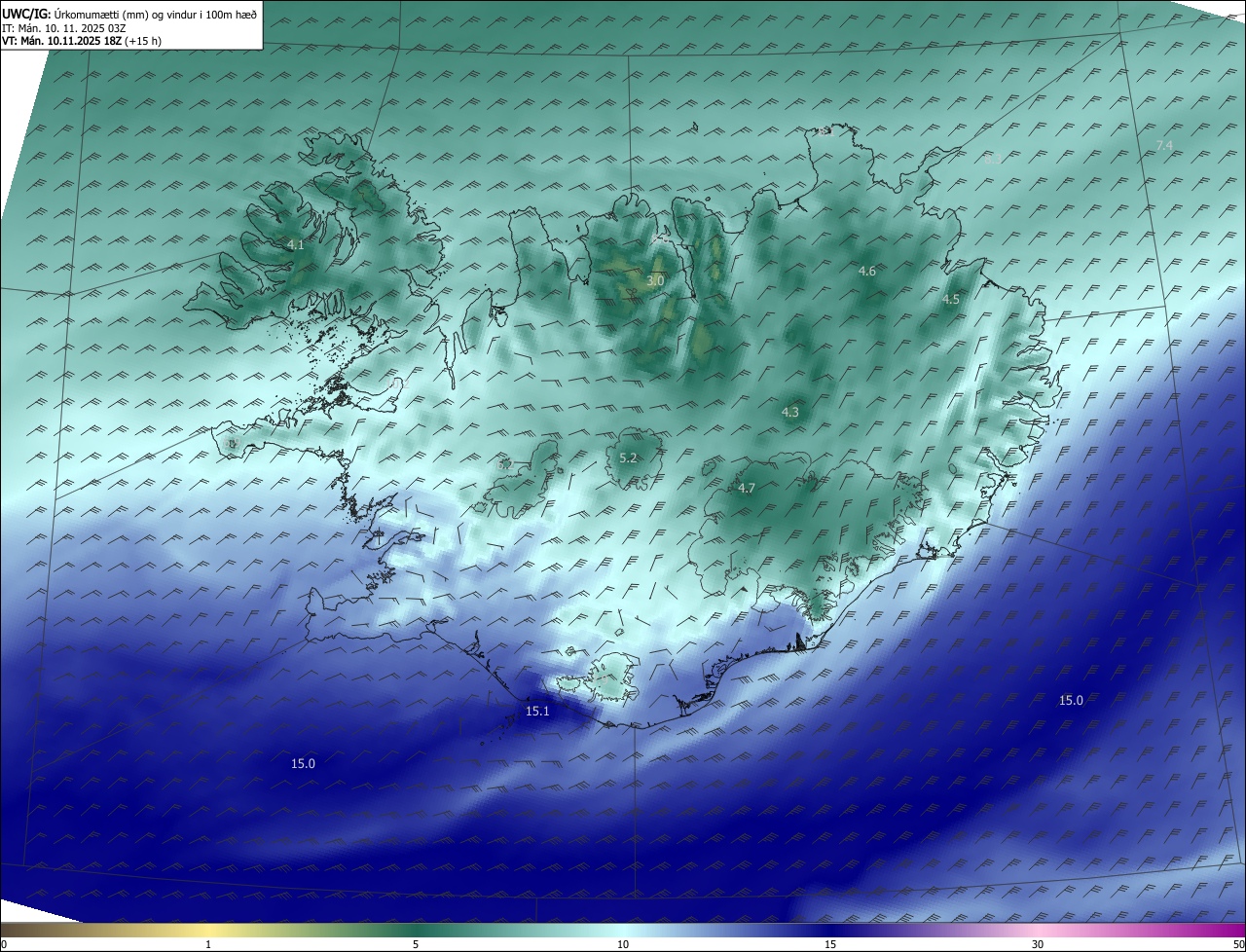1246x952 pixels.
Task: Click the 4.3 value on the map
Action: (x=790, y=413)
